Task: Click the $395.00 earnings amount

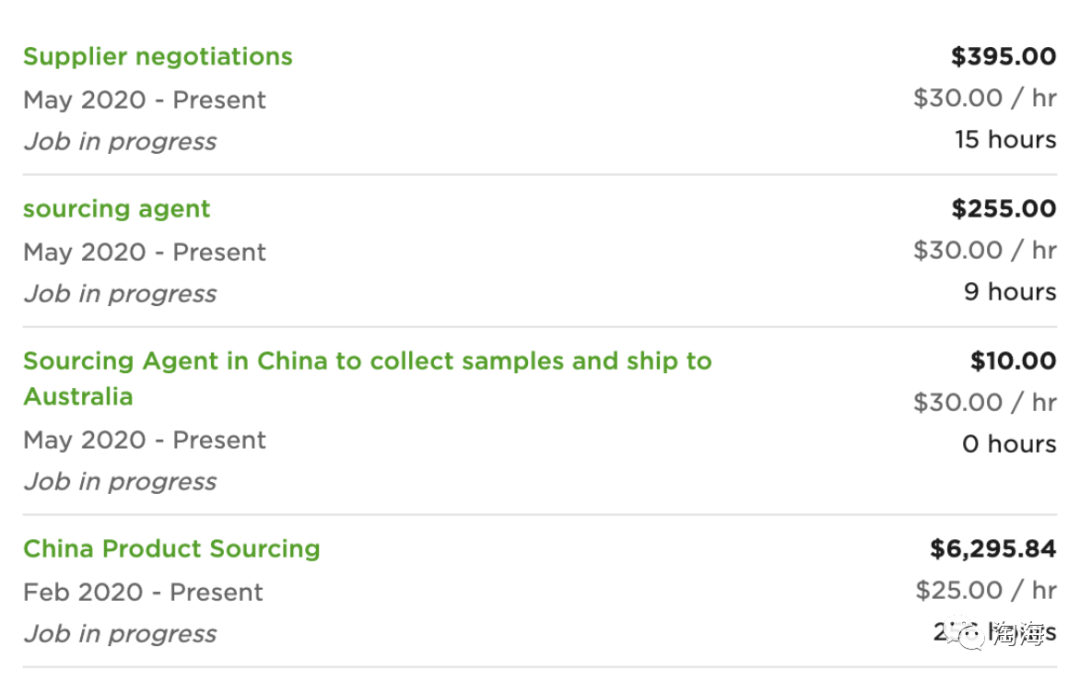Action: click(x=1004, y=56)
